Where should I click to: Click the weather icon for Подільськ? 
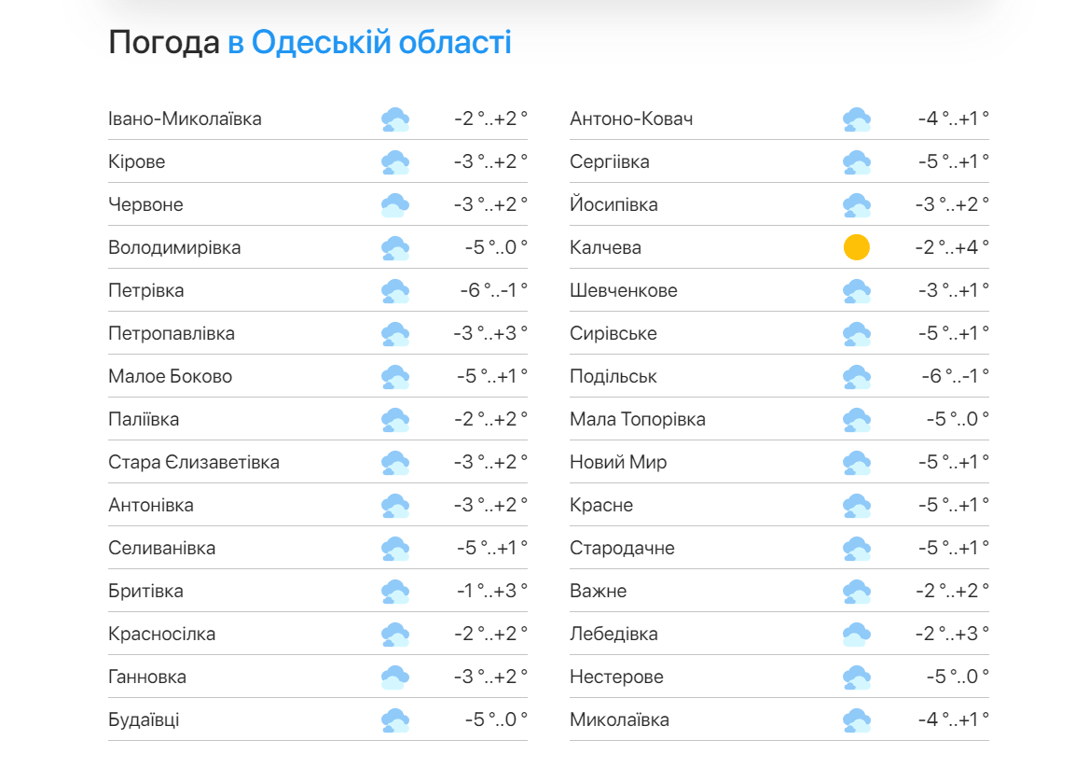(856, 377)
